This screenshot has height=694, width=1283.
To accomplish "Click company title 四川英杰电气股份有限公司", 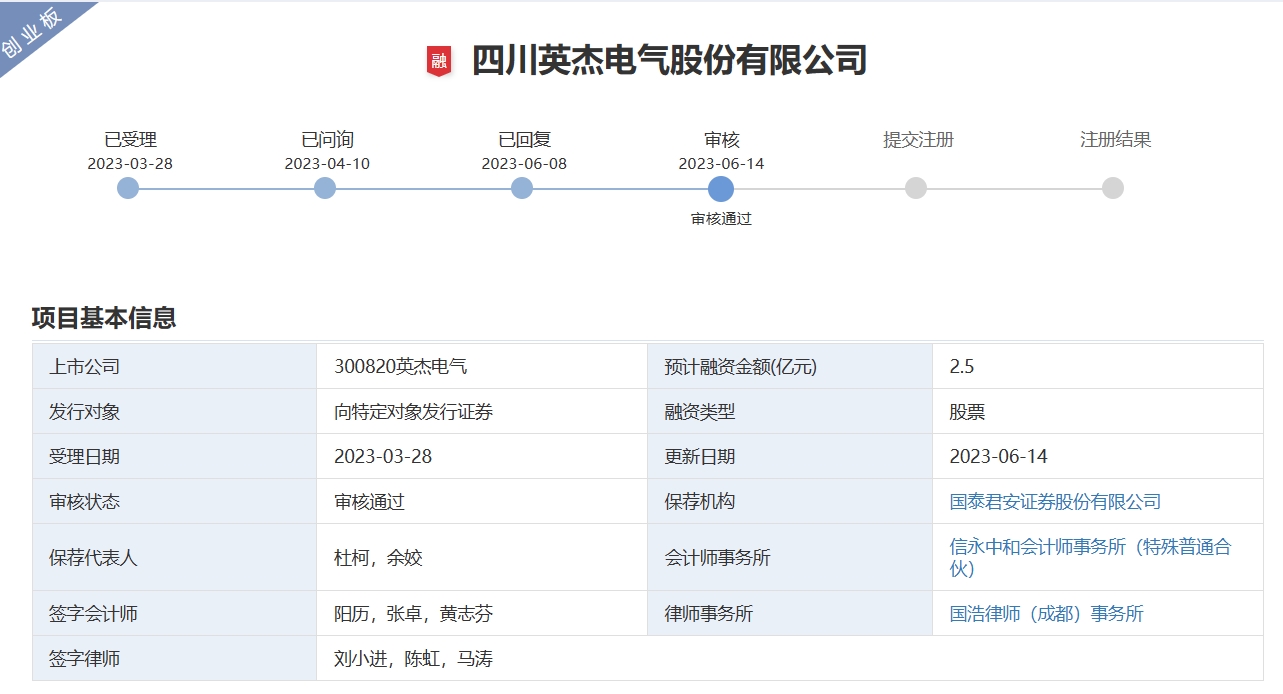I will pos(669,61).
